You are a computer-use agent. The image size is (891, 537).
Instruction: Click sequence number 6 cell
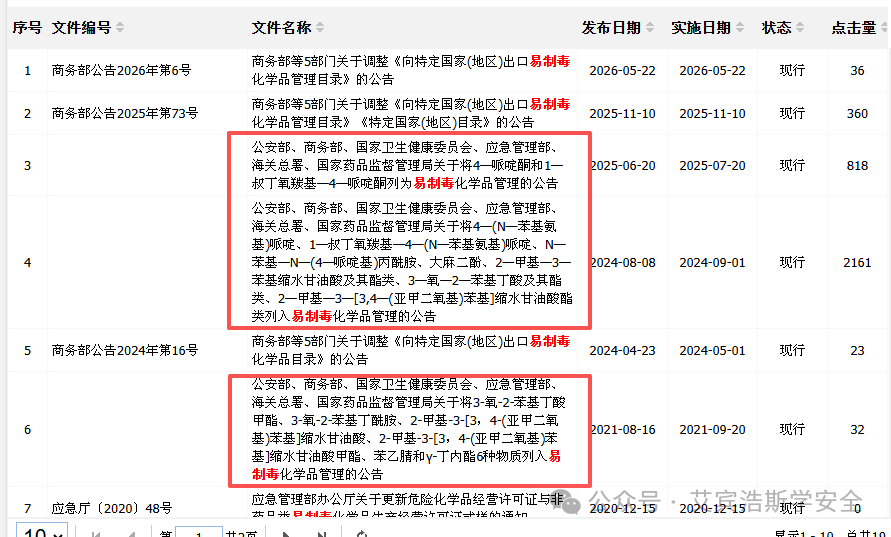tap(27, 429)
